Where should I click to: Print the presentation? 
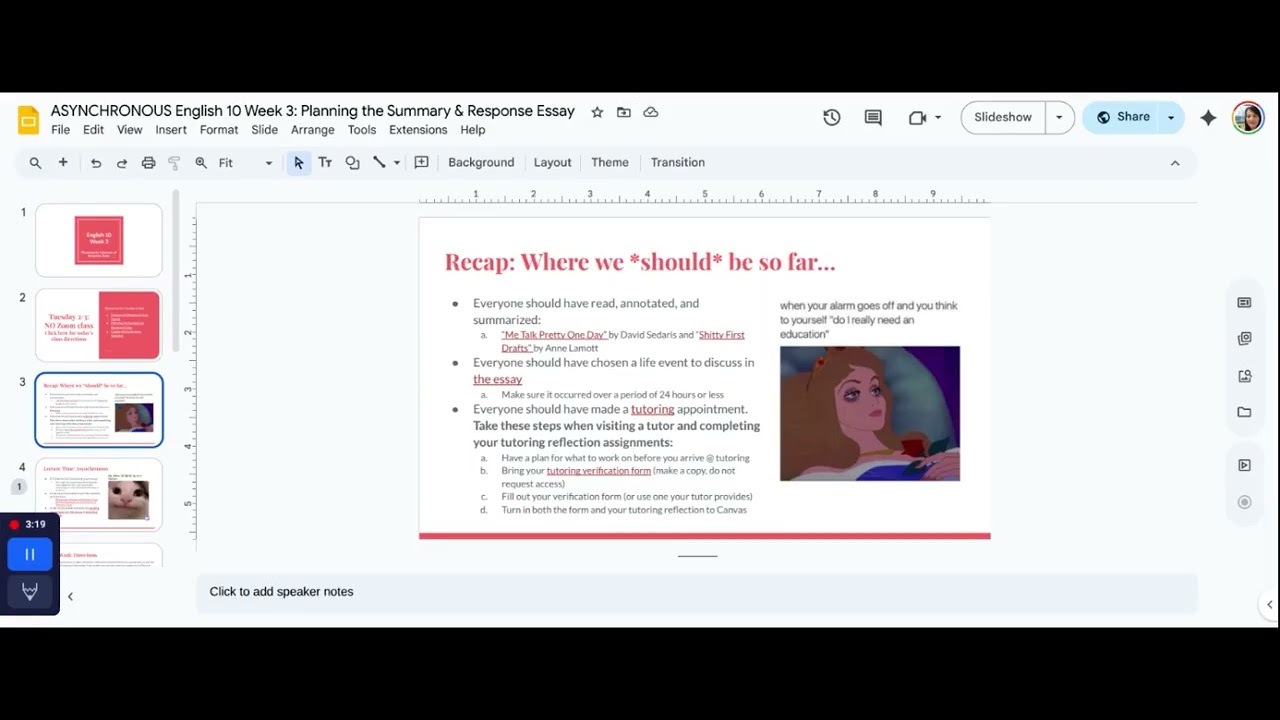(149, 162)
